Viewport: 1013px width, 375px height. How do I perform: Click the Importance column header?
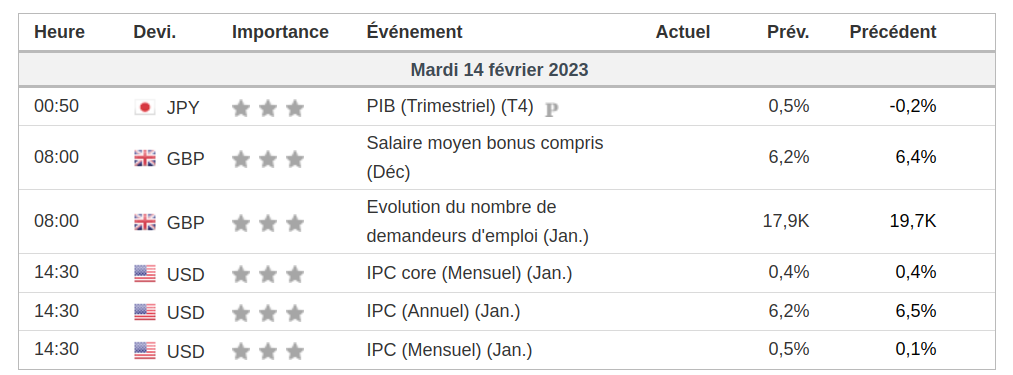coord(280,32)
